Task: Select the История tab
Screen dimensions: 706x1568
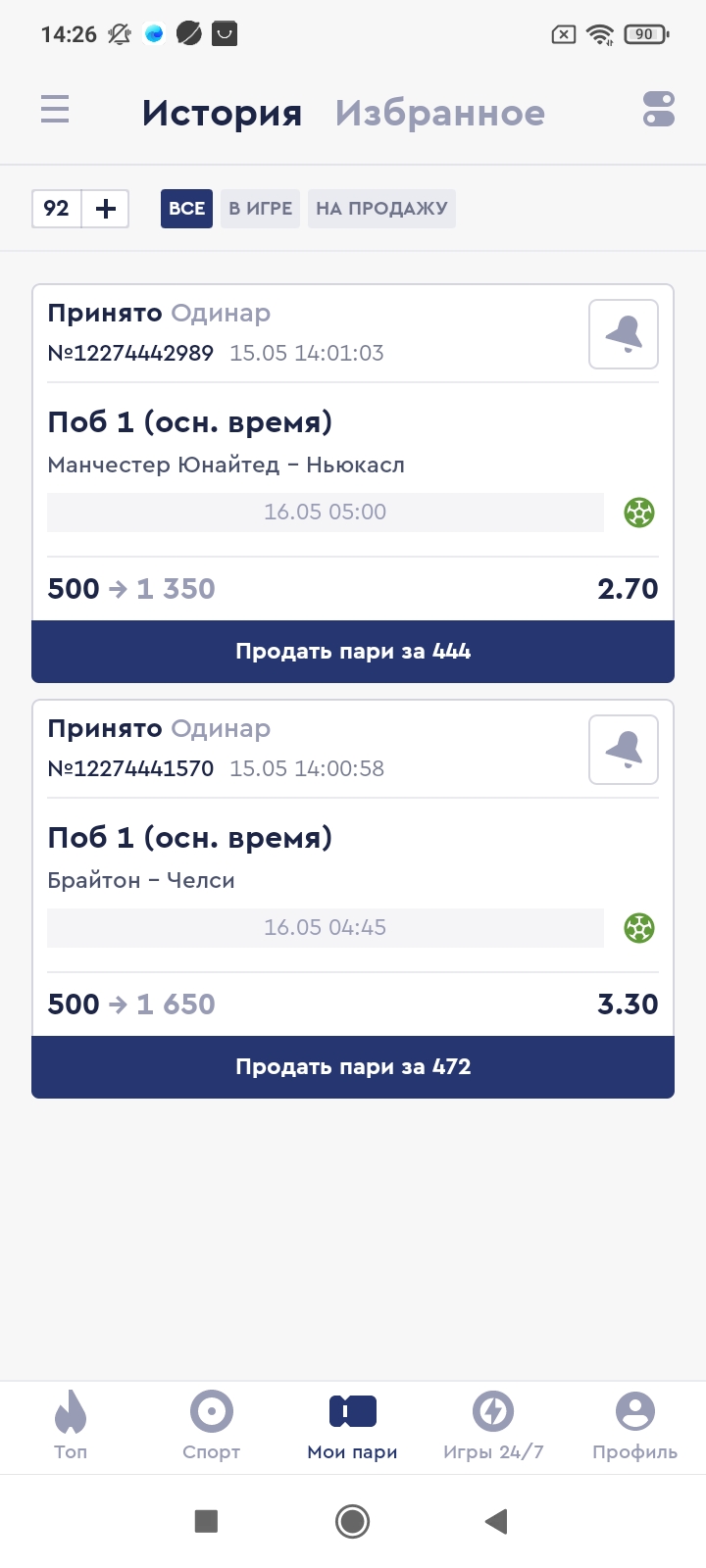Action: (222, 114)
